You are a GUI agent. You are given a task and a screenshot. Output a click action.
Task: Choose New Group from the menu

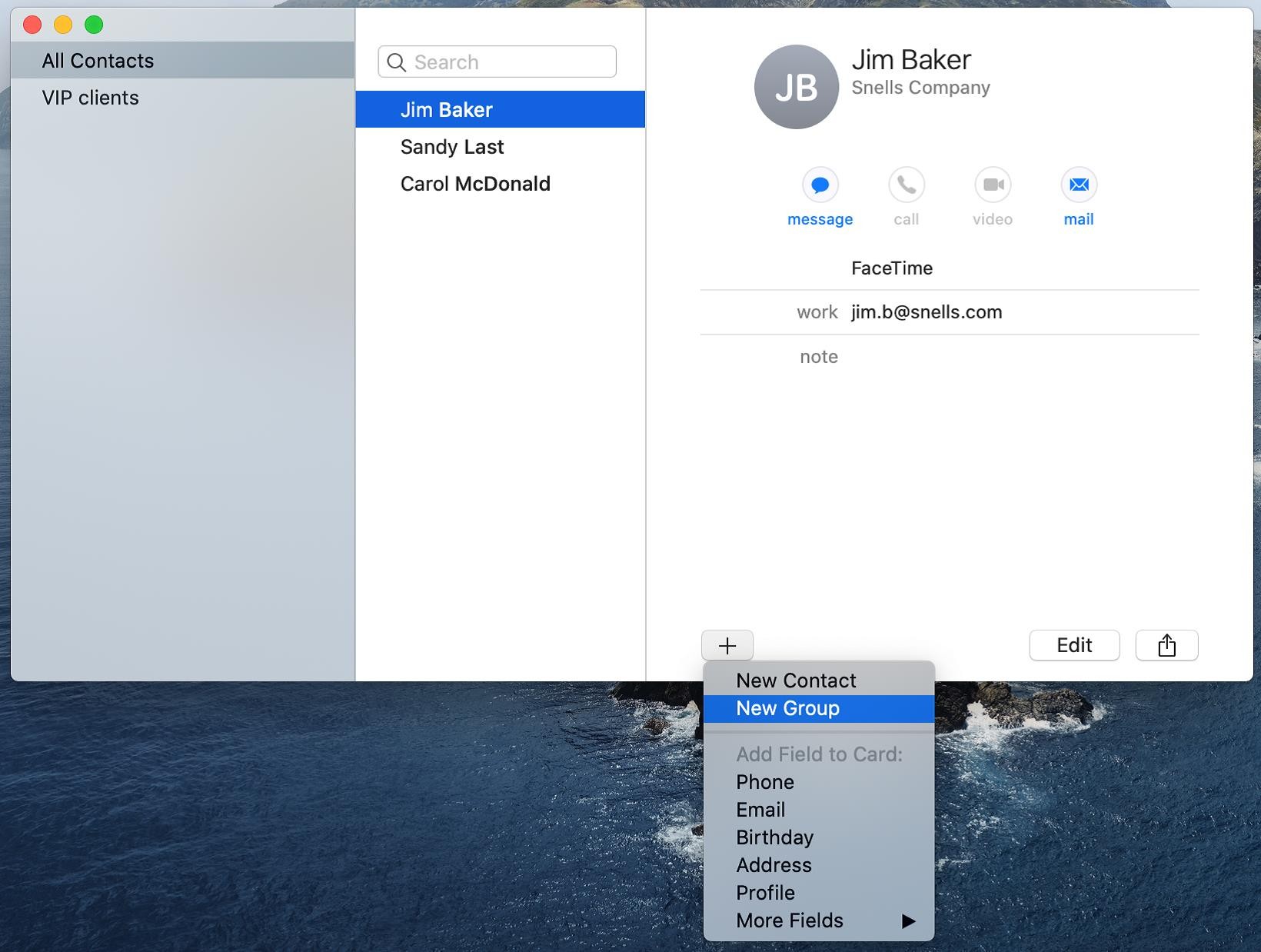pyautogui.click(x=819, y=708)
